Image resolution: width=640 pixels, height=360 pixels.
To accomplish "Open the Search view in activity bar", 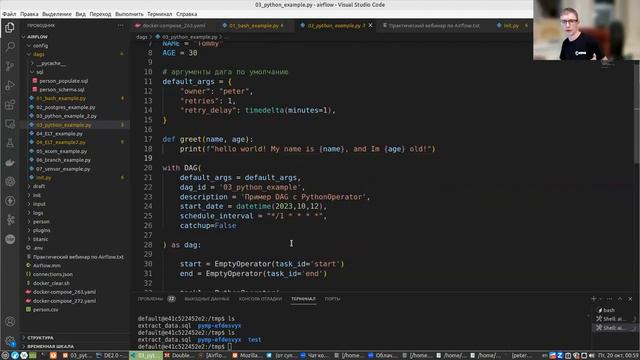I will 10,47.
